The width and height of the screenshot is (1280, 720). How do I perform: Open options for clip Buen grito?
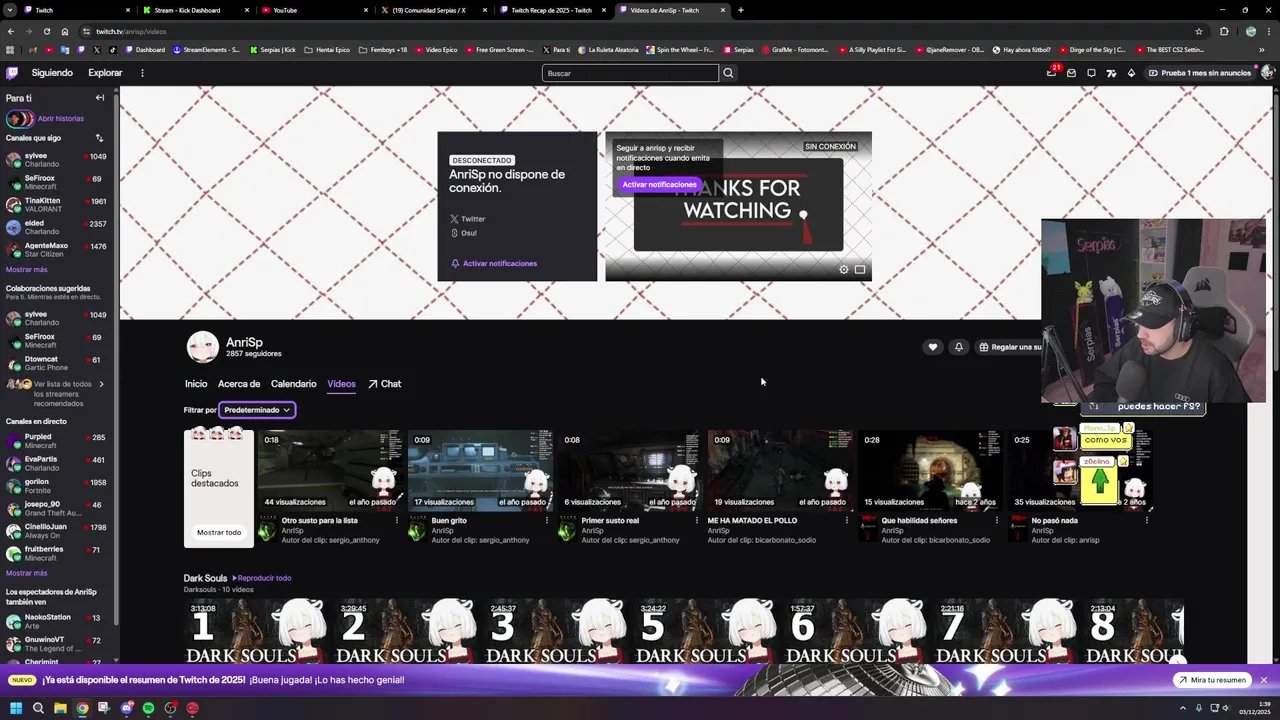(546, 520)
